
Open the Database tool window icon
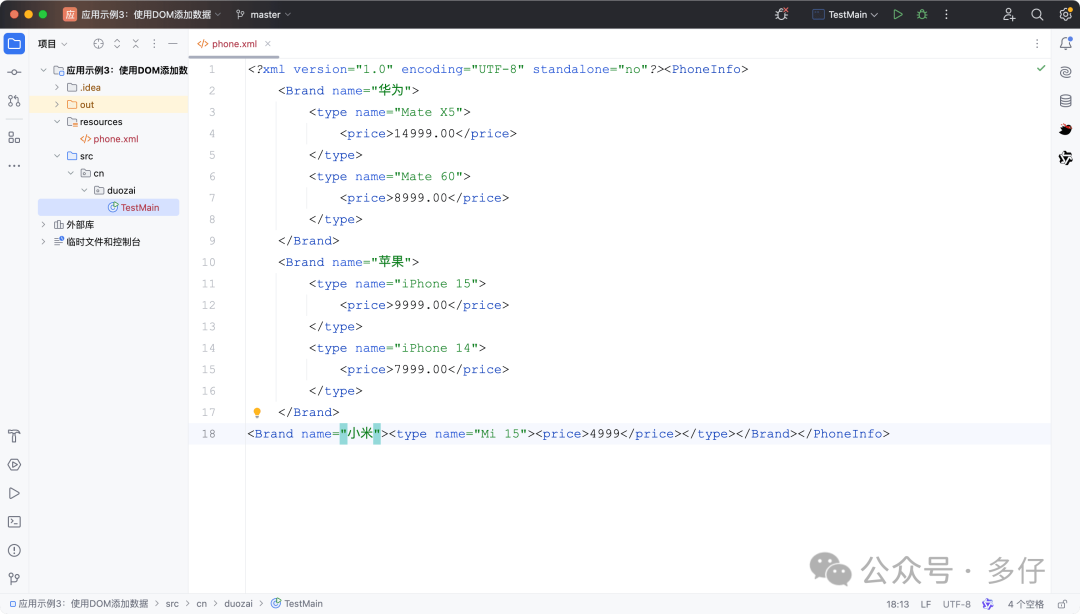click(x=1066, y=101)
